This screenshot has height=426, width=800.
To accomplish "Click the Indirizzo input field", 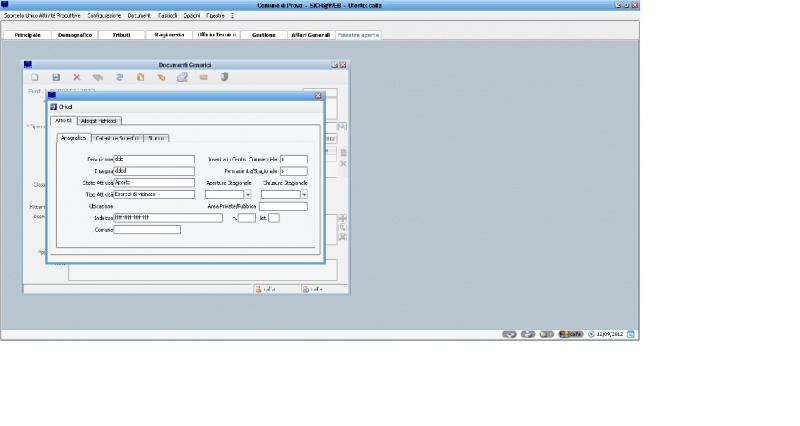I will pyautogui.click(x=168, y=218).
